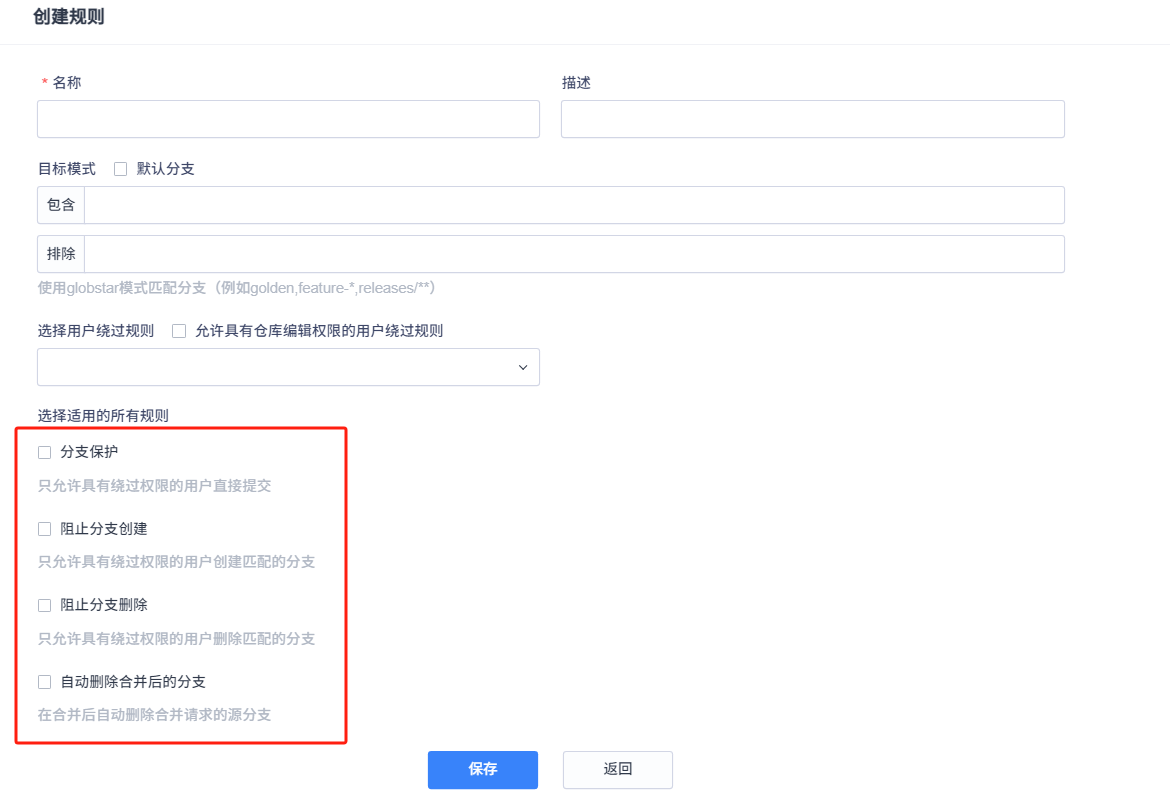Click the 排除 prefix label
This screenshot has width=1170, height=804.
tap(61, 255)
